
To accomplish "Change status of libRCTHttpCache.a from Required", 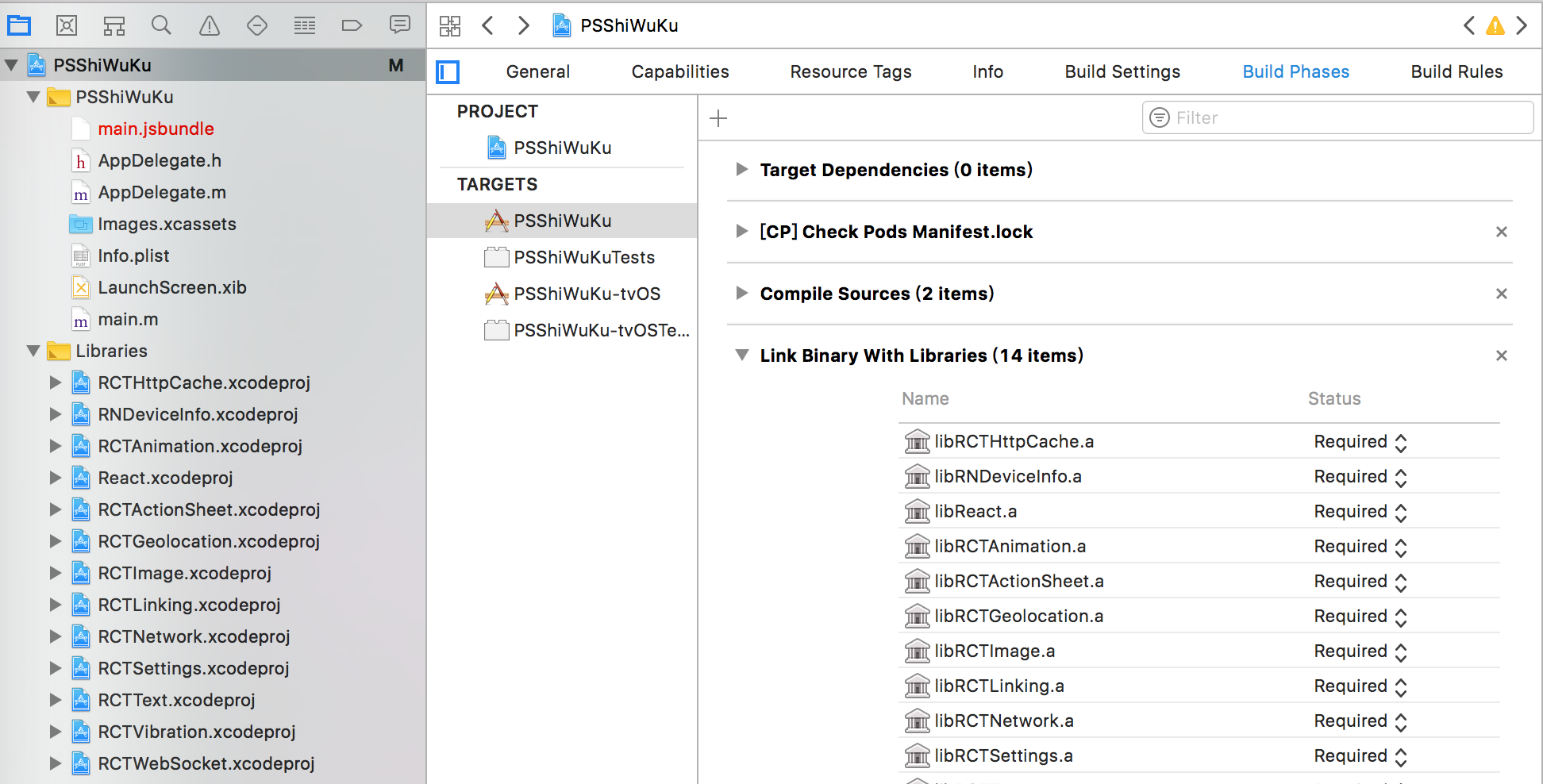I will (1360, 442).
